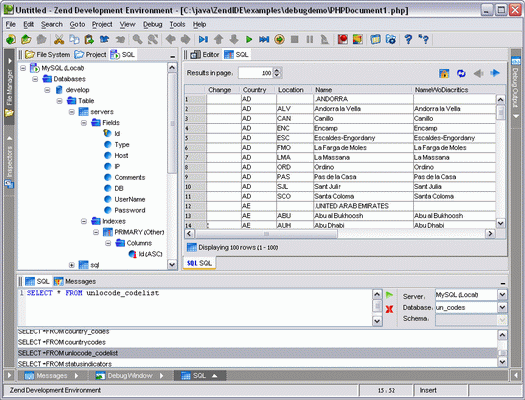Screen dimensions: 525x400
Task: Click the Previous results page arrow
Action: [478, 73]
